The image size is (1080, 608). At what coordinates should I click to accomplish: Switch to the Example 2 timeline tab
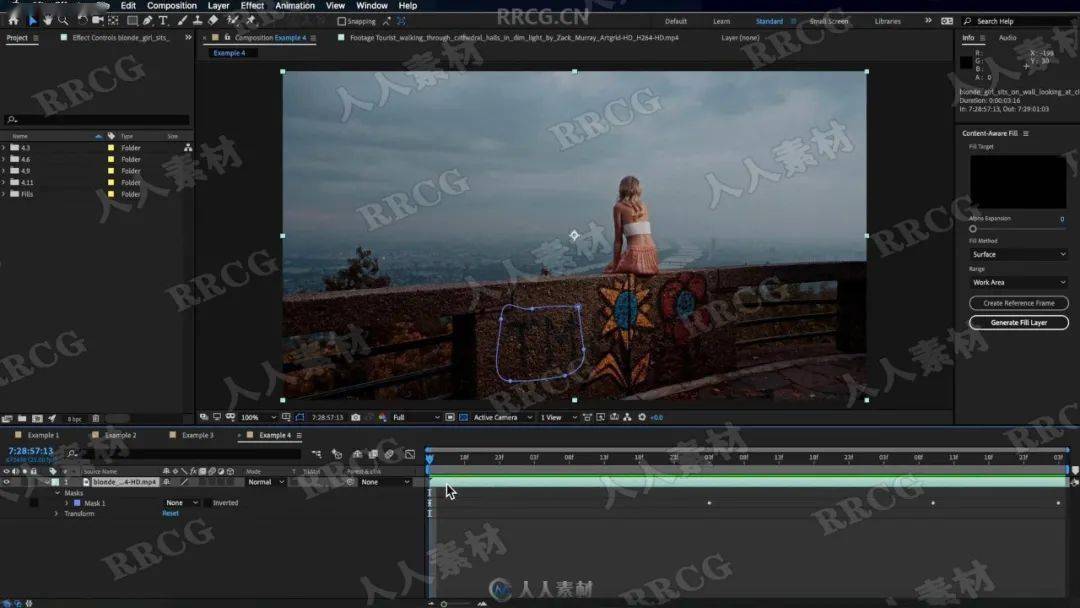click(120, 435)
